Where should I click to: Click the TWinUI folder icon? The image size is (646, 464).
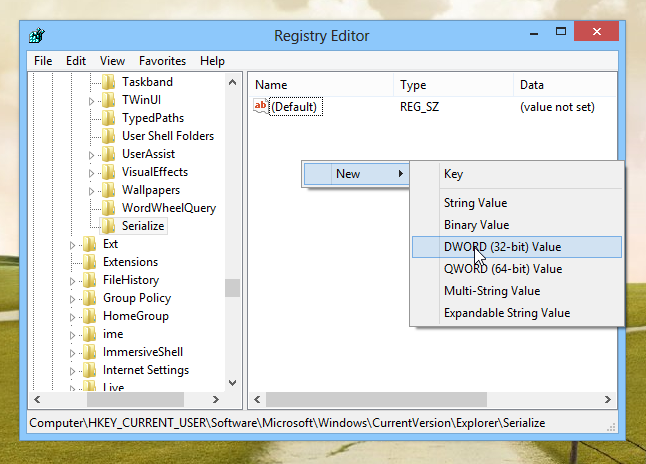coord(109,100)
